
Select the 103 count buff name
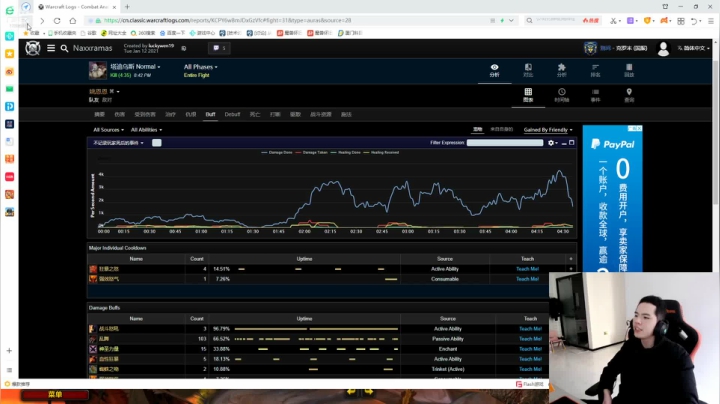pos(104,339)
